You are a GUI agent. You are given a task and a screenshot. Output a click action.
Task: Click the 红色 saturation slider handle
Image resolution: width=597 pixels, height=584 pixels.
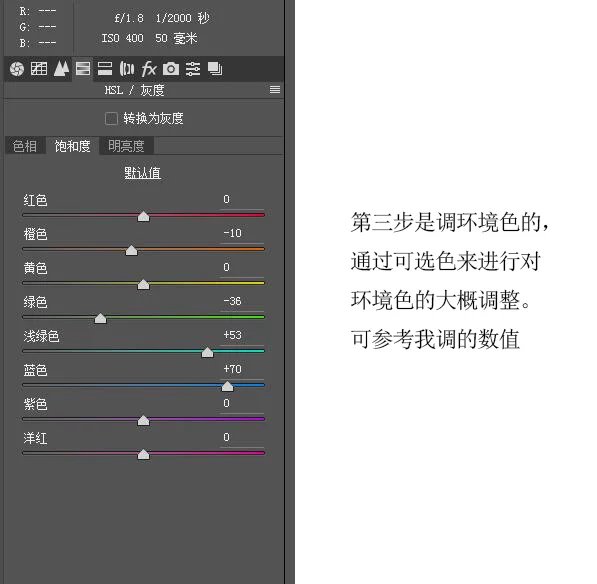(x=144, y=217)
